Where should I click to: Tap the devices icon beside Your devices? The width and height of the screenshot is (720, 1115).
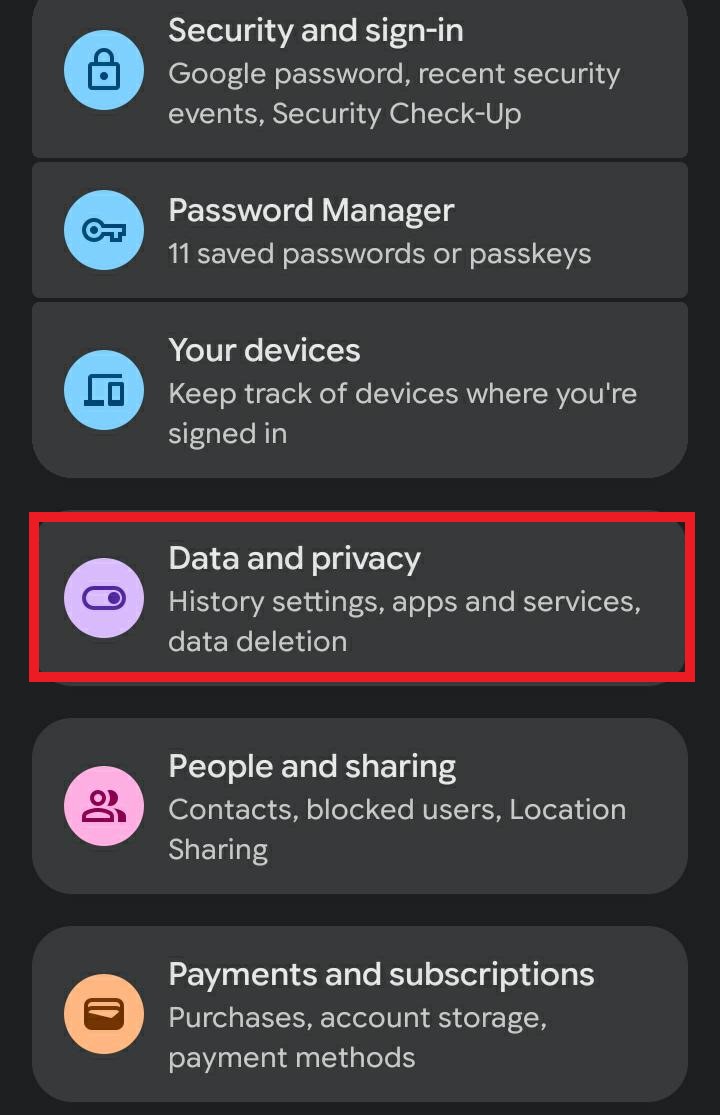point(104,390)
